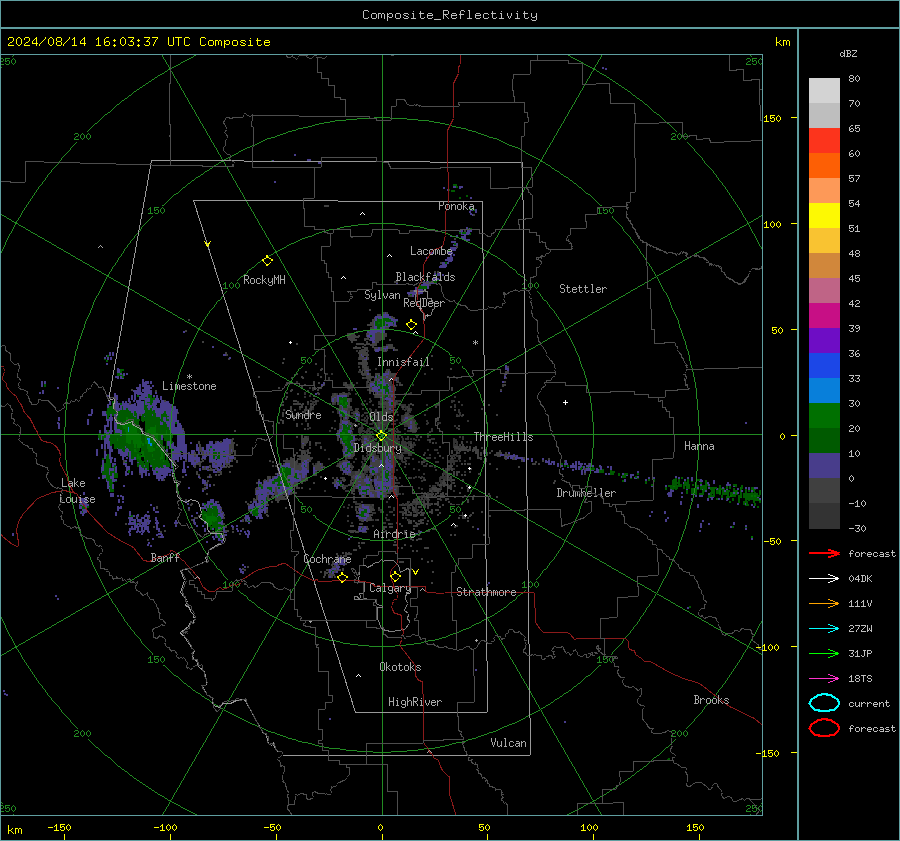Click the Airdrie city label
This screenshot has height=841, width=900.
click(394, 534)
